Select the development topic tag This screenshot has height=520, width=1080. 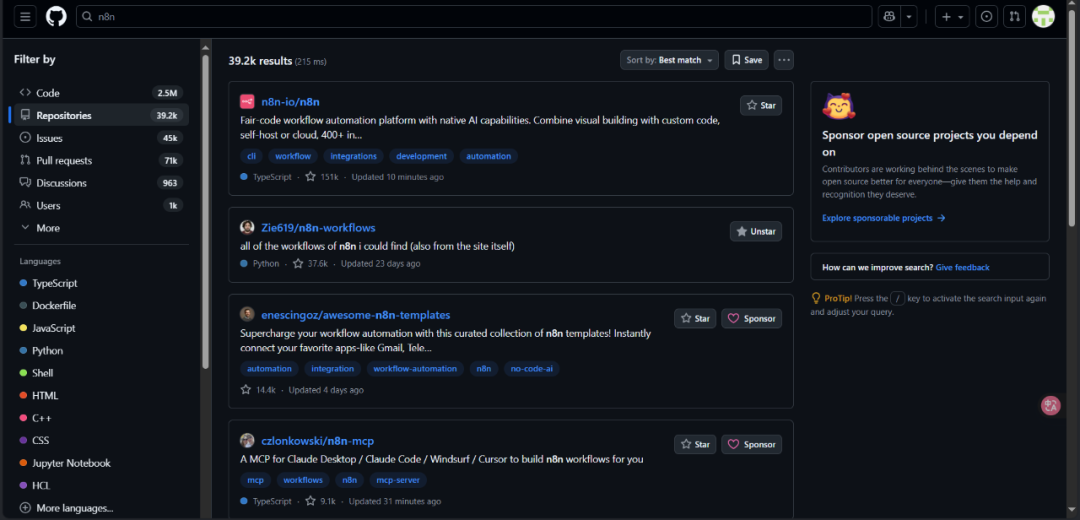click(x=422, y=156)
